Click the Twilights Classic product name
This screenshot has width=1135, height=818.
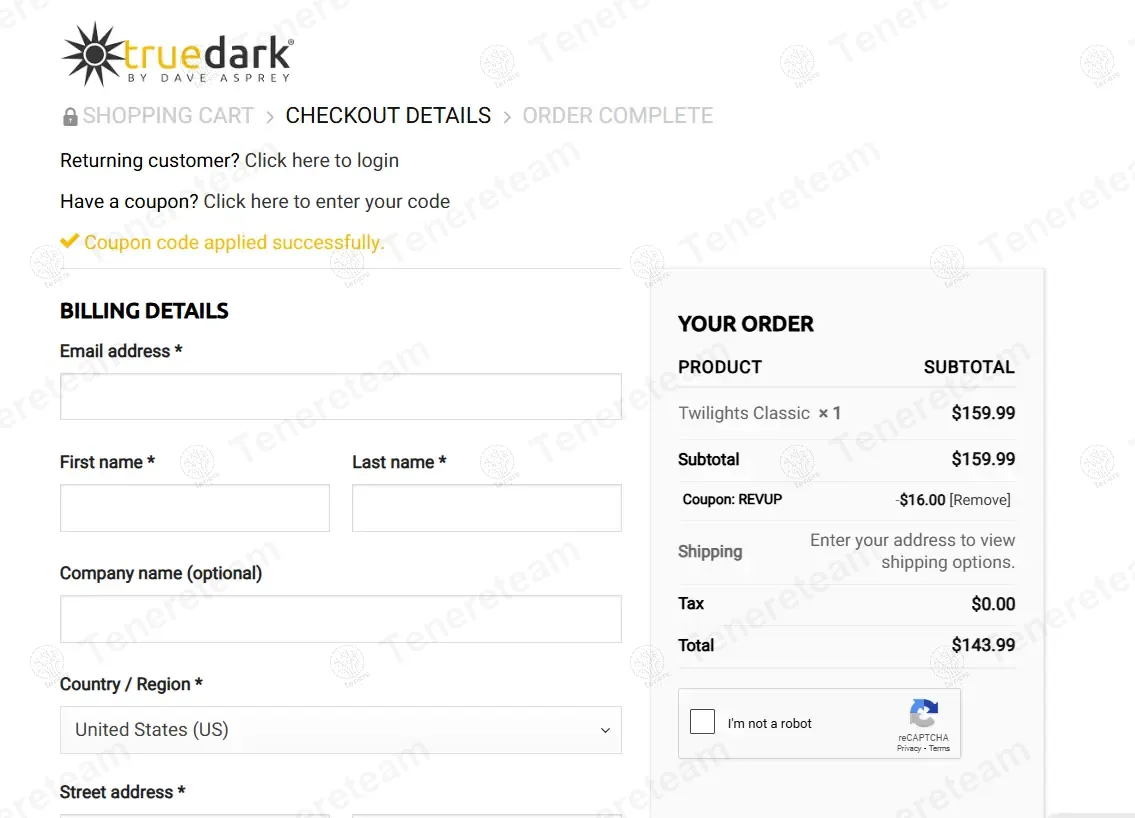(744, 413)
